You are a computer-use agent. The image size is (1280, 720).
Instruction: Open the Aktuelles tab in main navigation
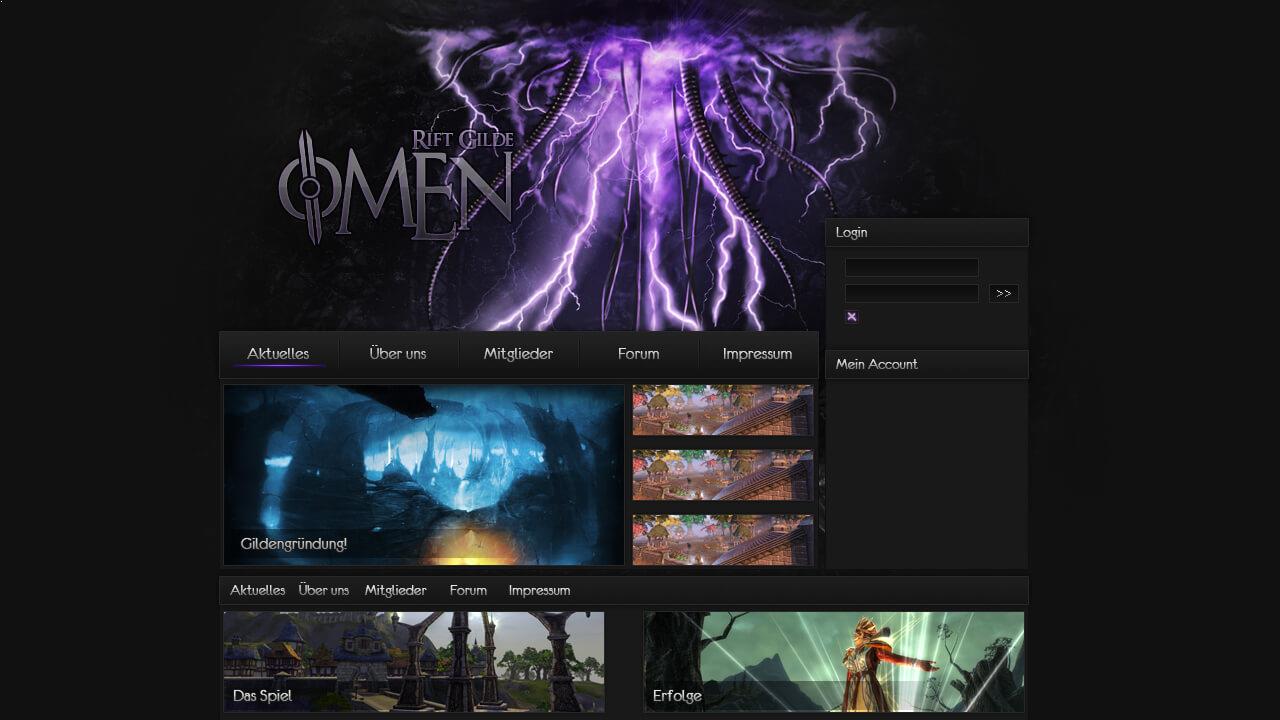(x=279, y=354)
